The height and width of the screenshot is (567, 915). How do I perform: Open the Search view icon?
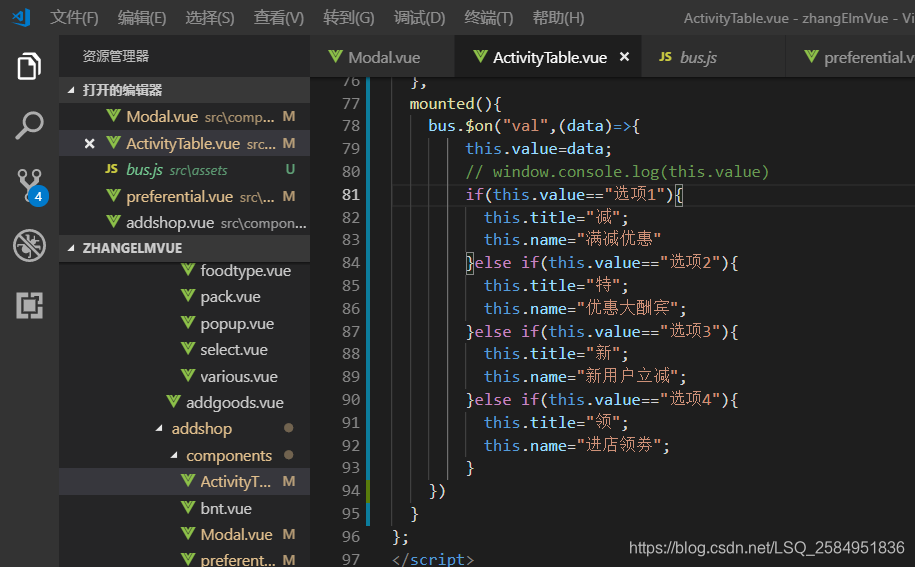[29, 125]
